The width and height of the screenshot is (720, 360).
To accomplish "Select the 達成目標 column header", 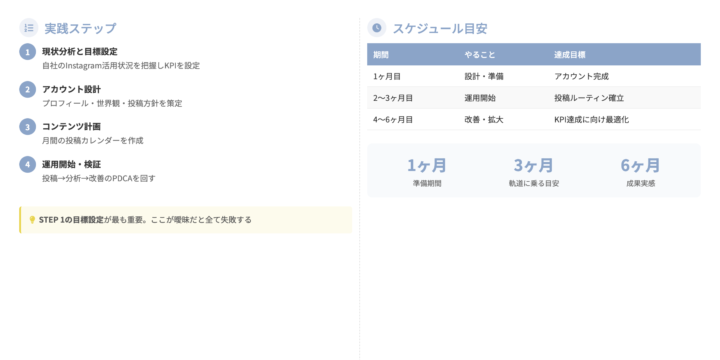I will [569, 54].
